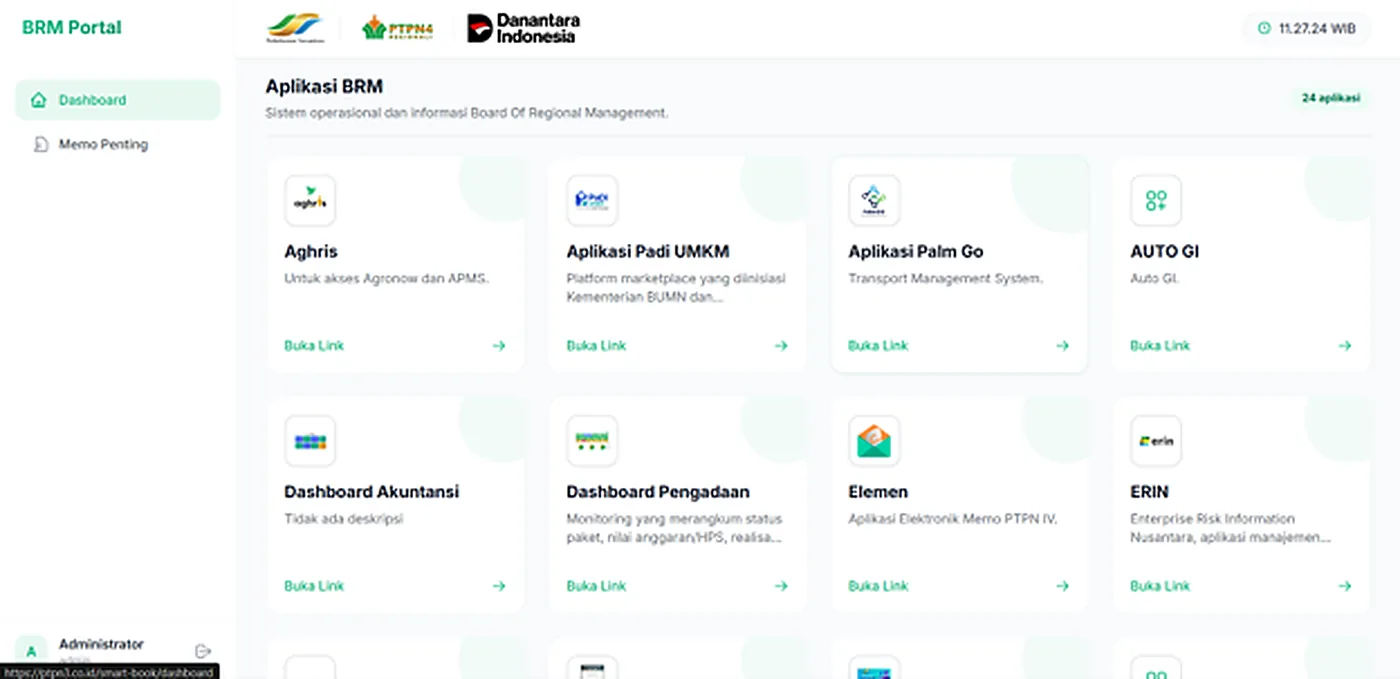Open Buka Link for Aplikasi Padi UMKM

tap(596, 346)
